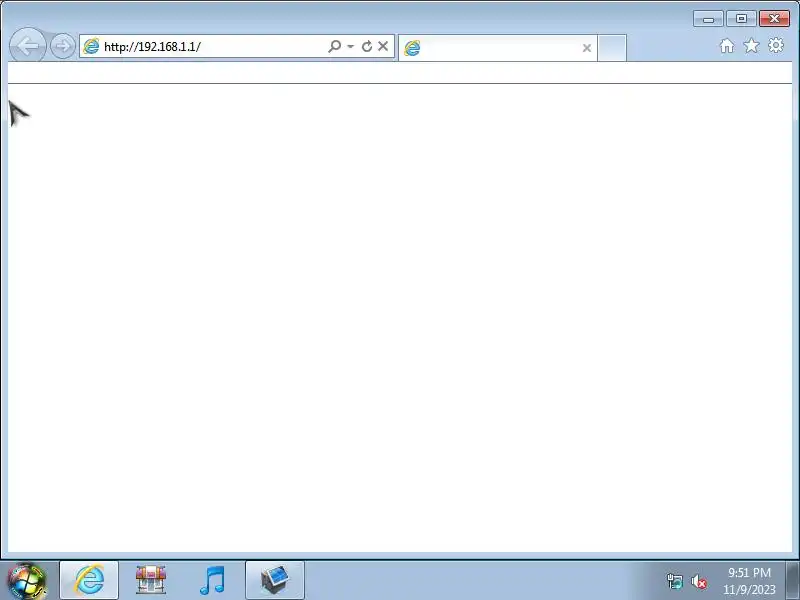Click the muted volume tray icon
Screen dimensions: 800x600
tap(699, 581)
